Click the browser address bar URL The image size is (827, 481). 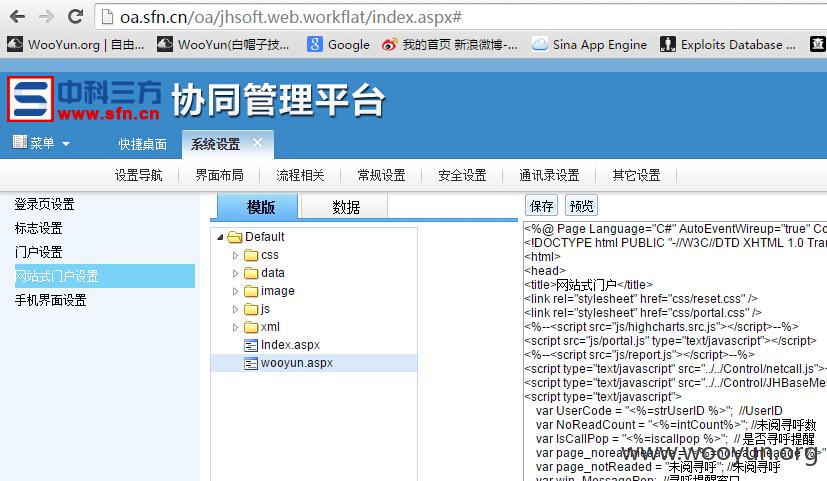pyautogui.click(x=291, y=17)
